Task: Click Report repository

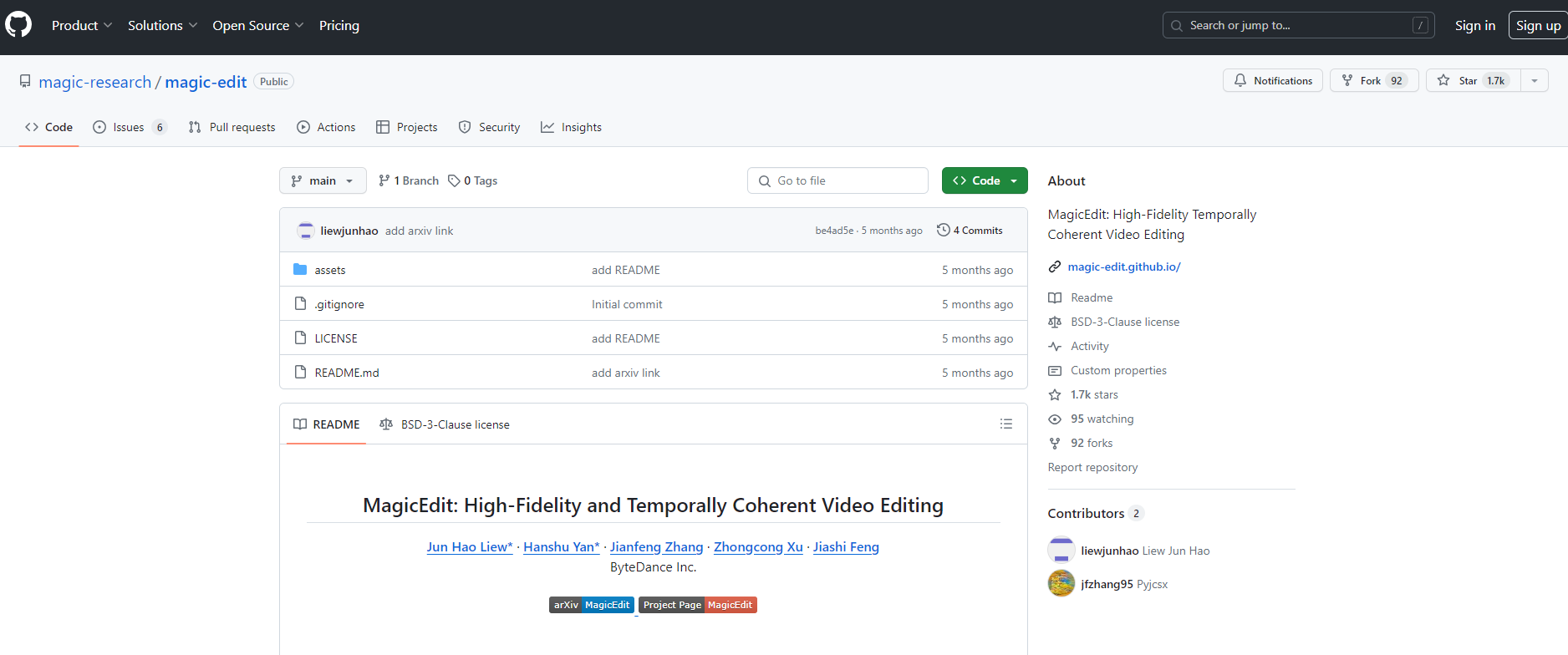Action: coord(1092,467)
